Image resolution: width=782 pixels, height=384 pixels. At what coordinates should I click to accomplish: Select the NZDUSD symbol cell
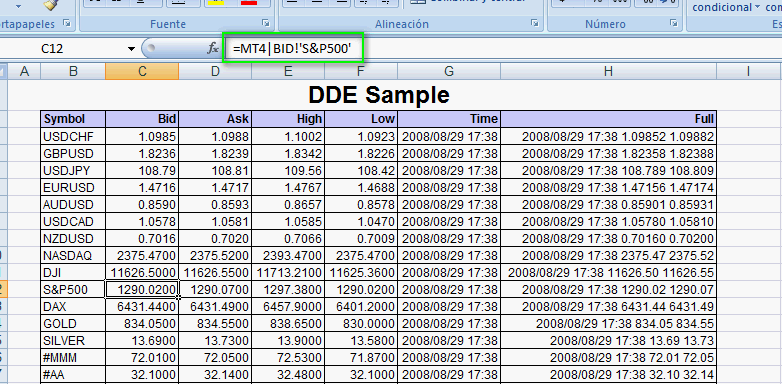[x=73, y=238]
